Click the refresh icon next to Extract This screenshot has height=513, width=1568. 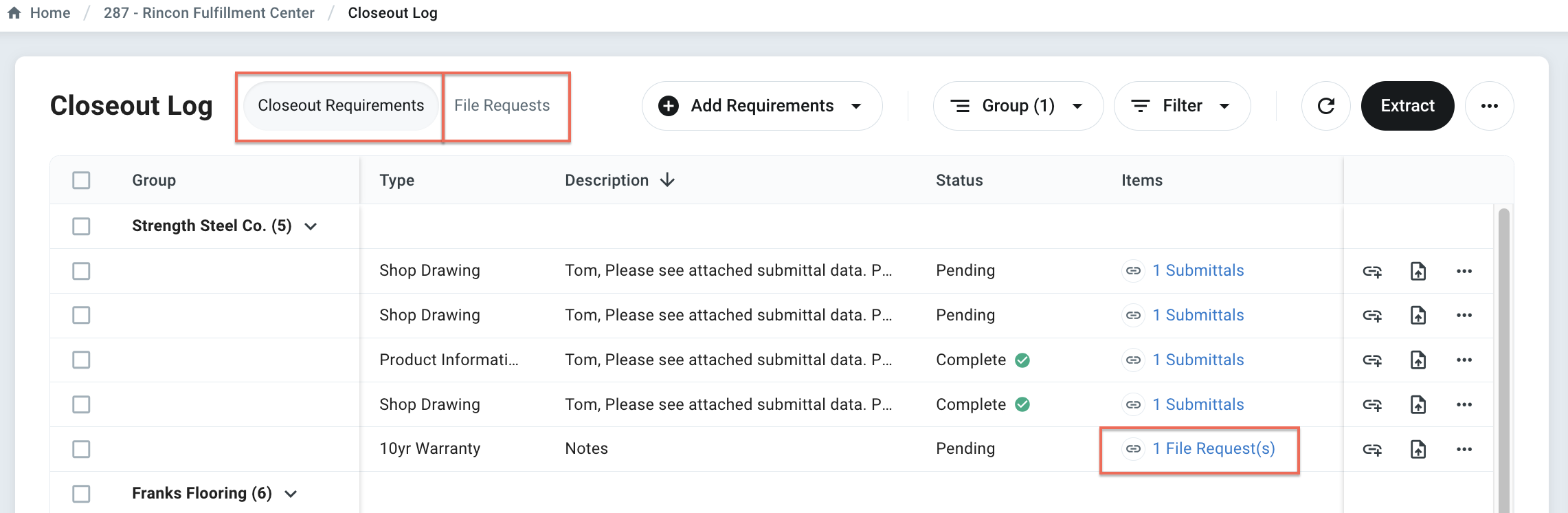1325,106
